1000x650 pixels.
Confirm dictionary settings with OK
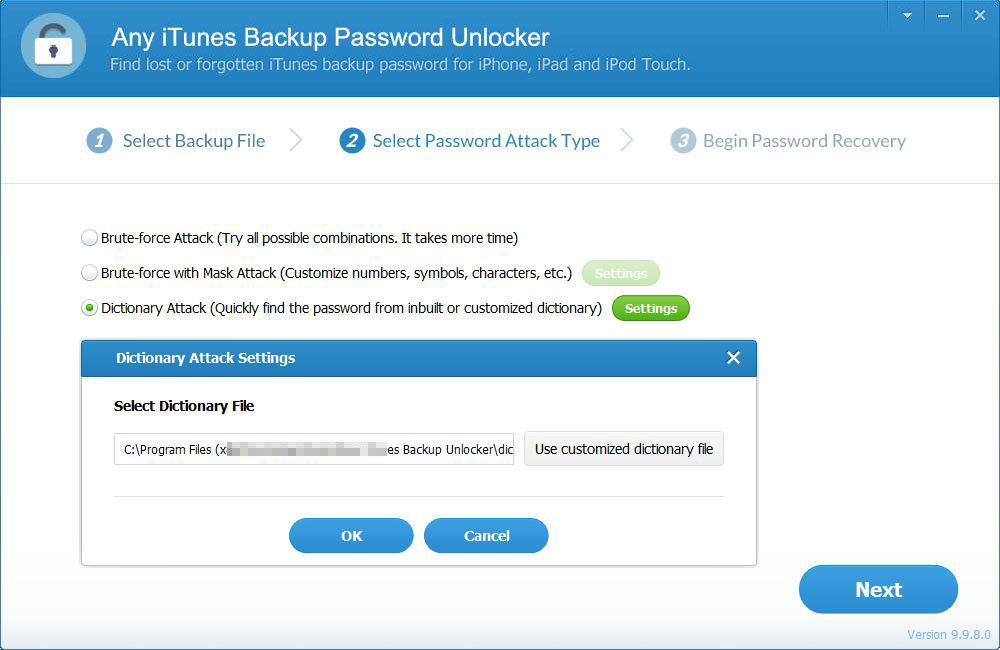click(x=351, y=536)
